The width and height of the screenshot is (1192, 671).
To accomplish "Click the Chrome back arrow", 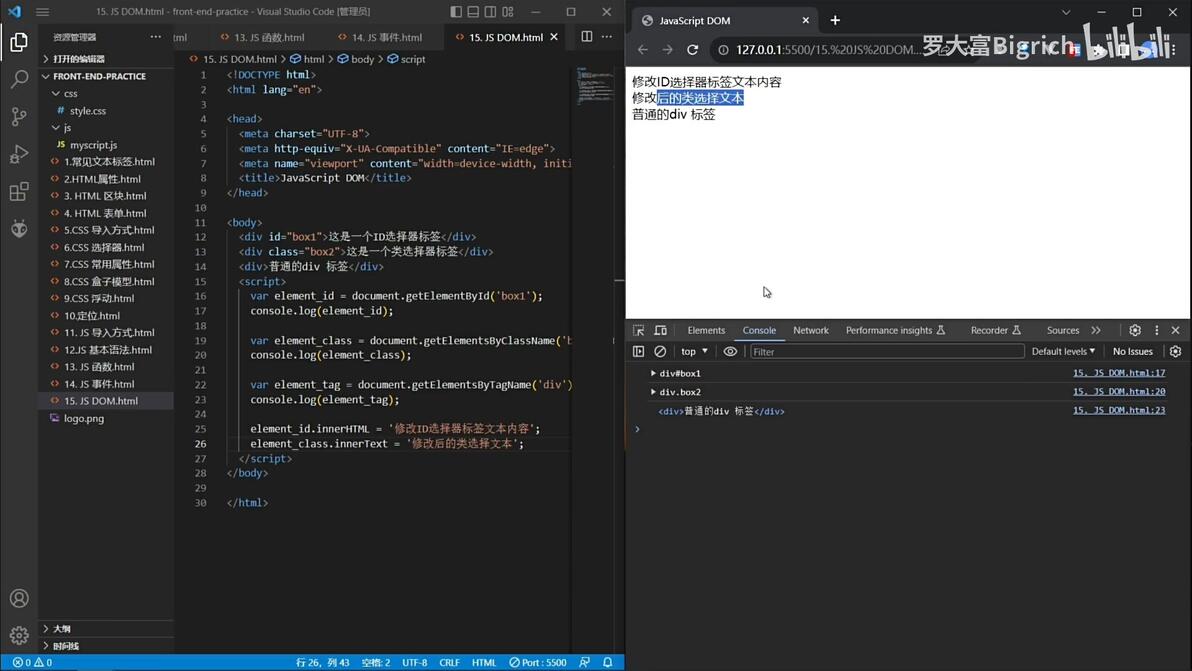I will [643, 49].
